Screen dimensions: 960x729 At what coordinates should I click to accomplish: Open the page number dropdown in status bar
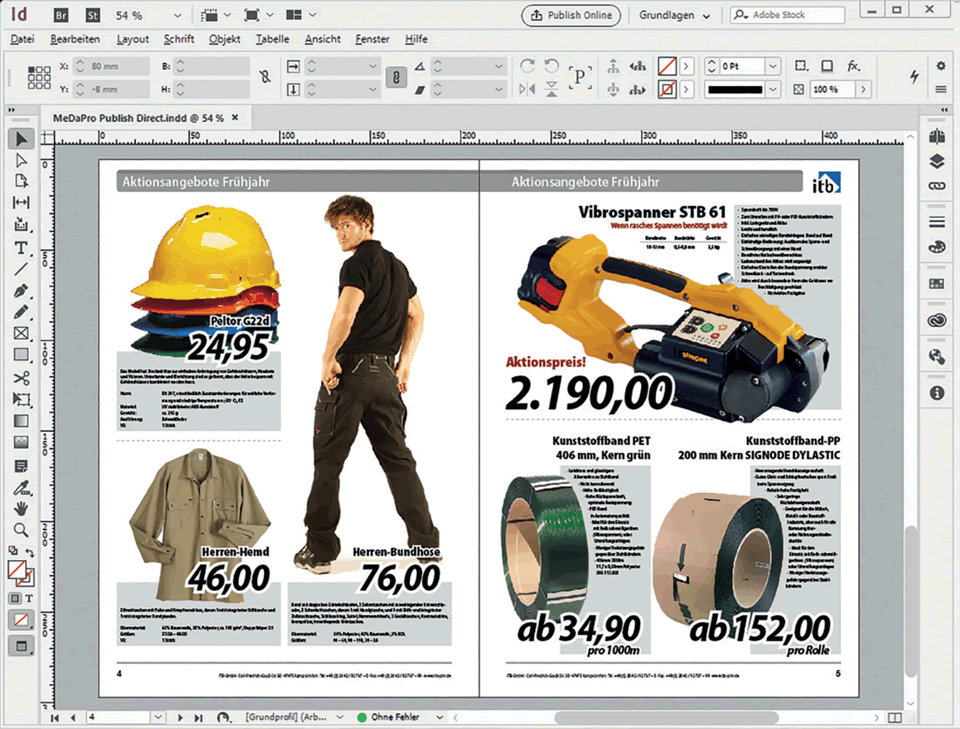158,717
